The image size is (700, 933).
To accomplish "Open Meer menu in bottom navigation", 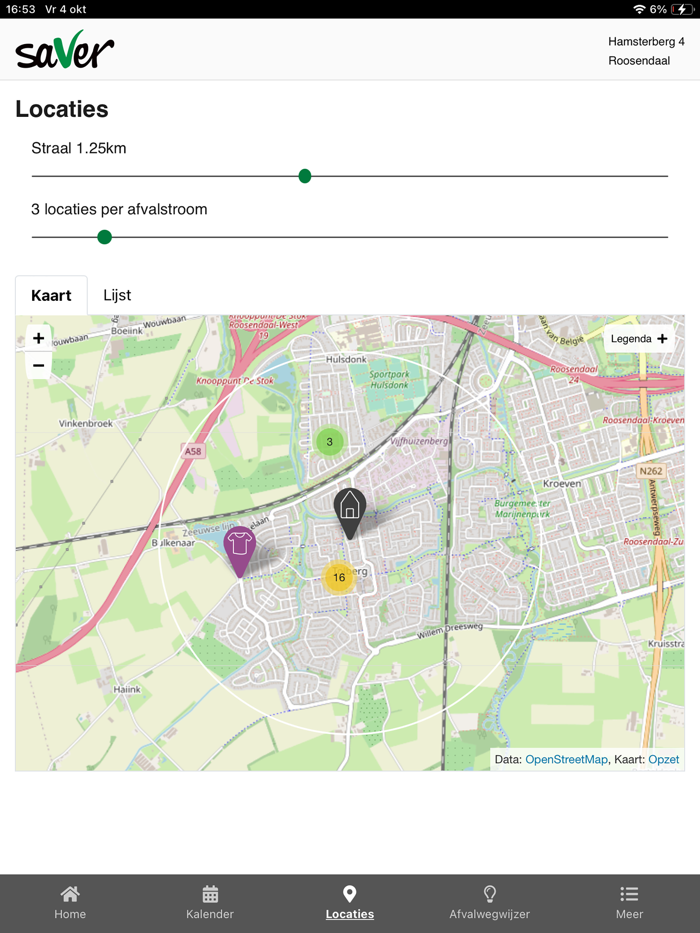I will (x=629, y=903).
